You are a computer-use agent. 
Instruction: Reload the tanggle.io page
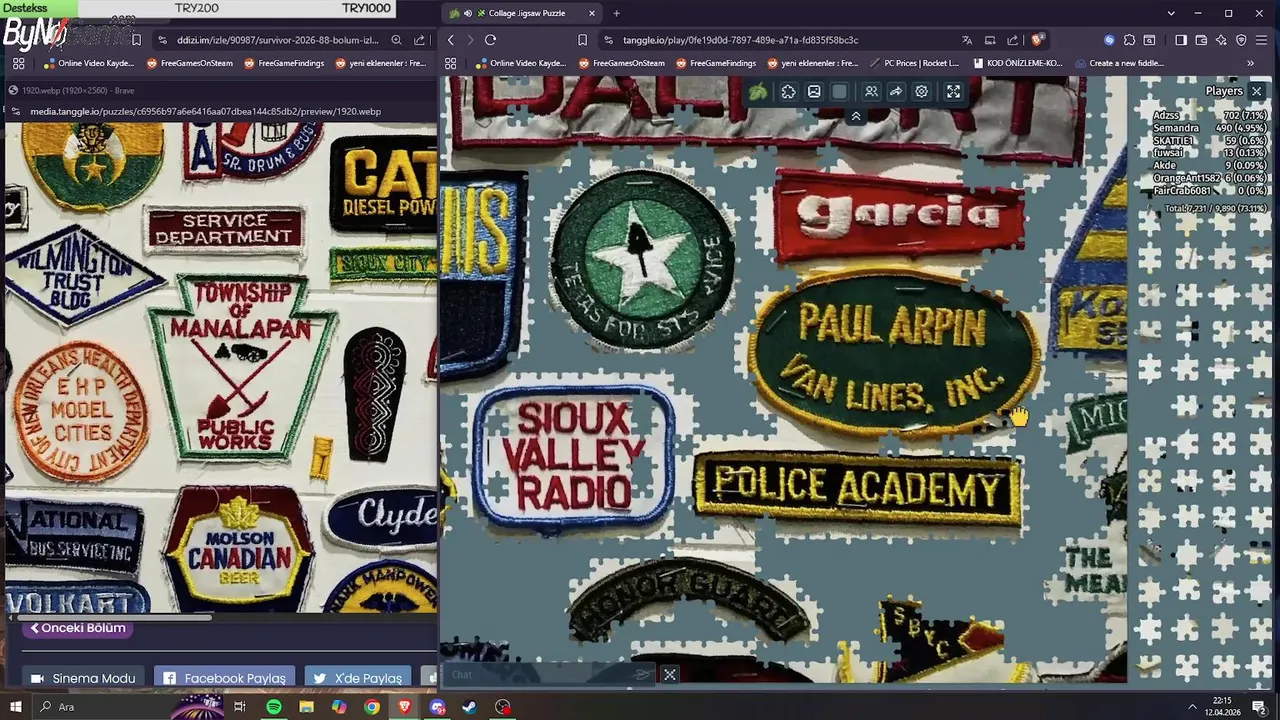tap(490, 40)
